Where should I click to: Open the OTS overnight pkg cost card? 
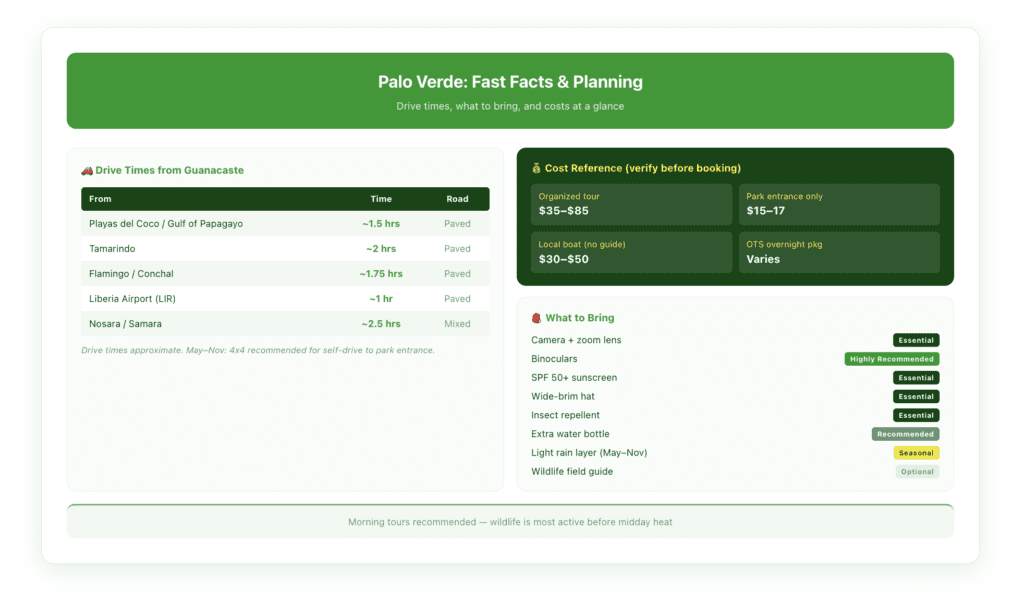[839, 252]
